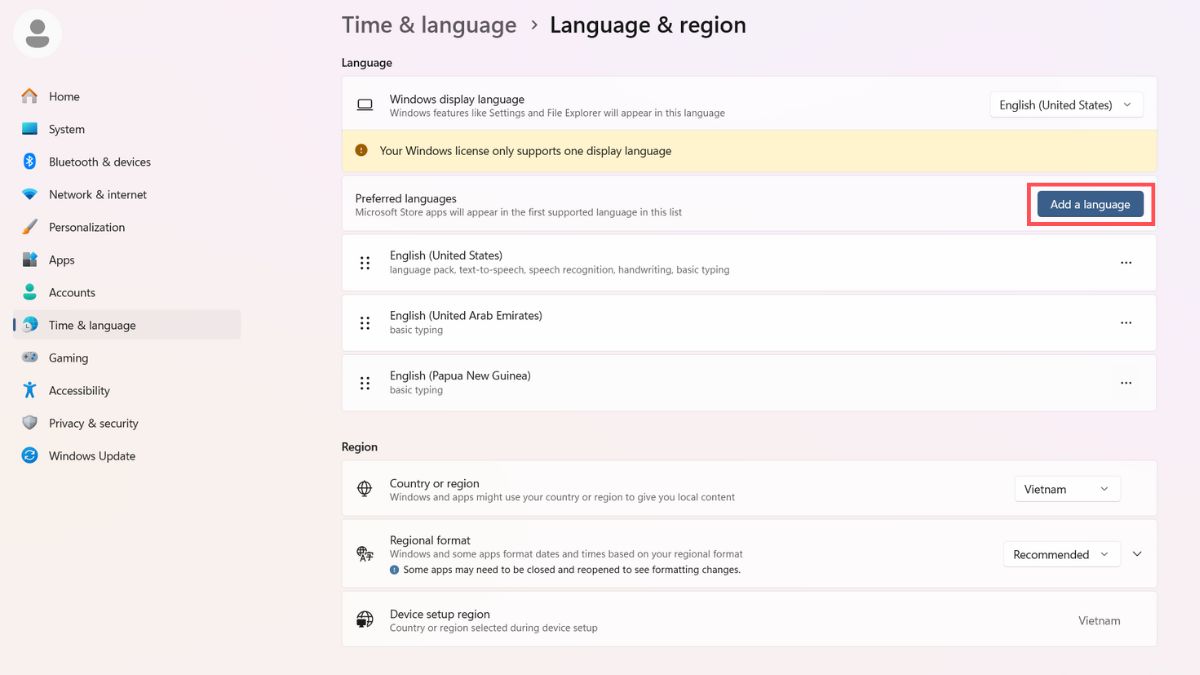Open more options for English (Papua New Guinea)
The height and width of the screenshot is (675, 1200).
coord(1126,383)
